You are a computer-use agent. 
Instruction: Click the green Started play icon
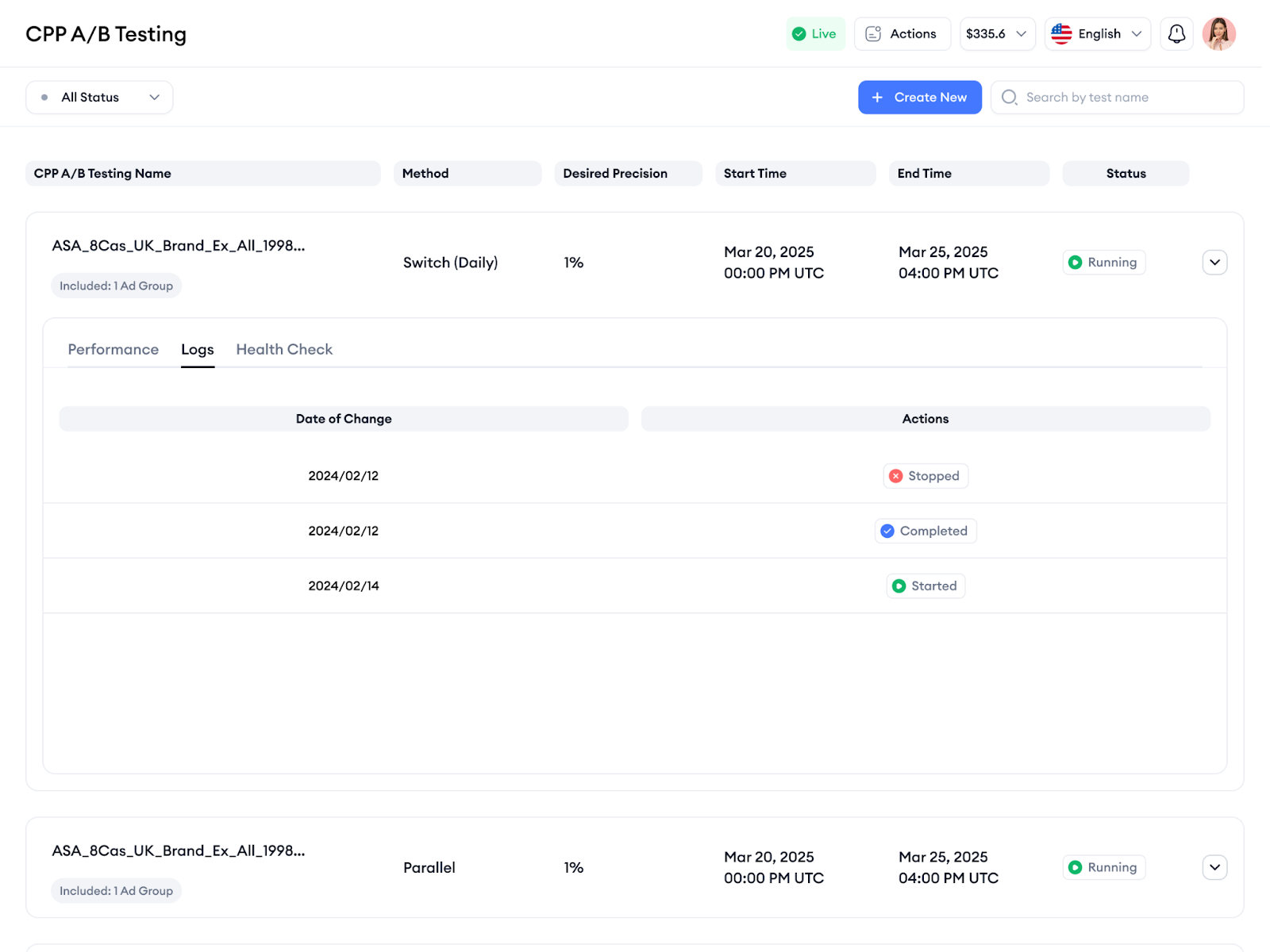[x=899, y=586]
